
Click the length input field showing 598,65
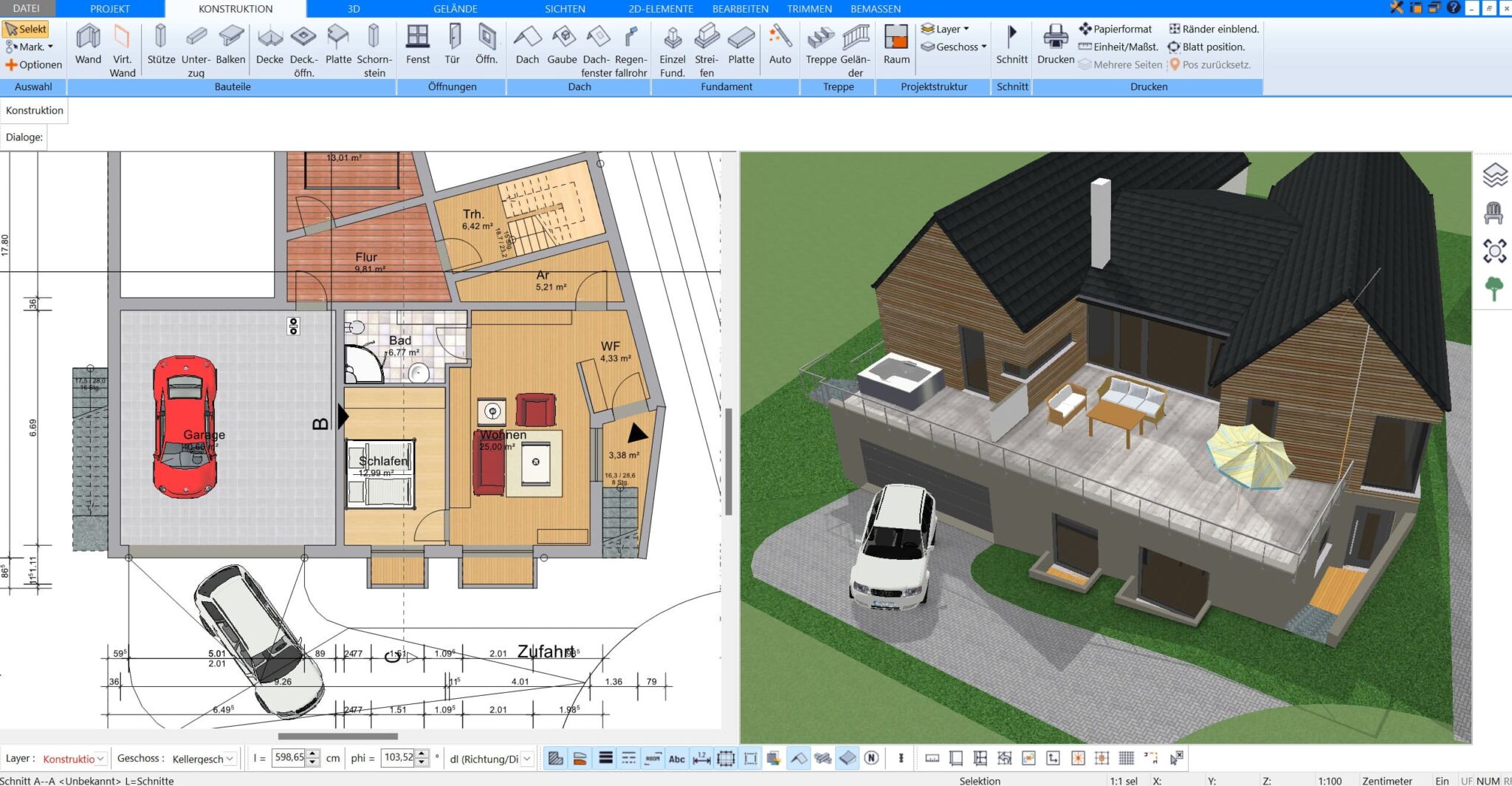click(x=288, y=756)
